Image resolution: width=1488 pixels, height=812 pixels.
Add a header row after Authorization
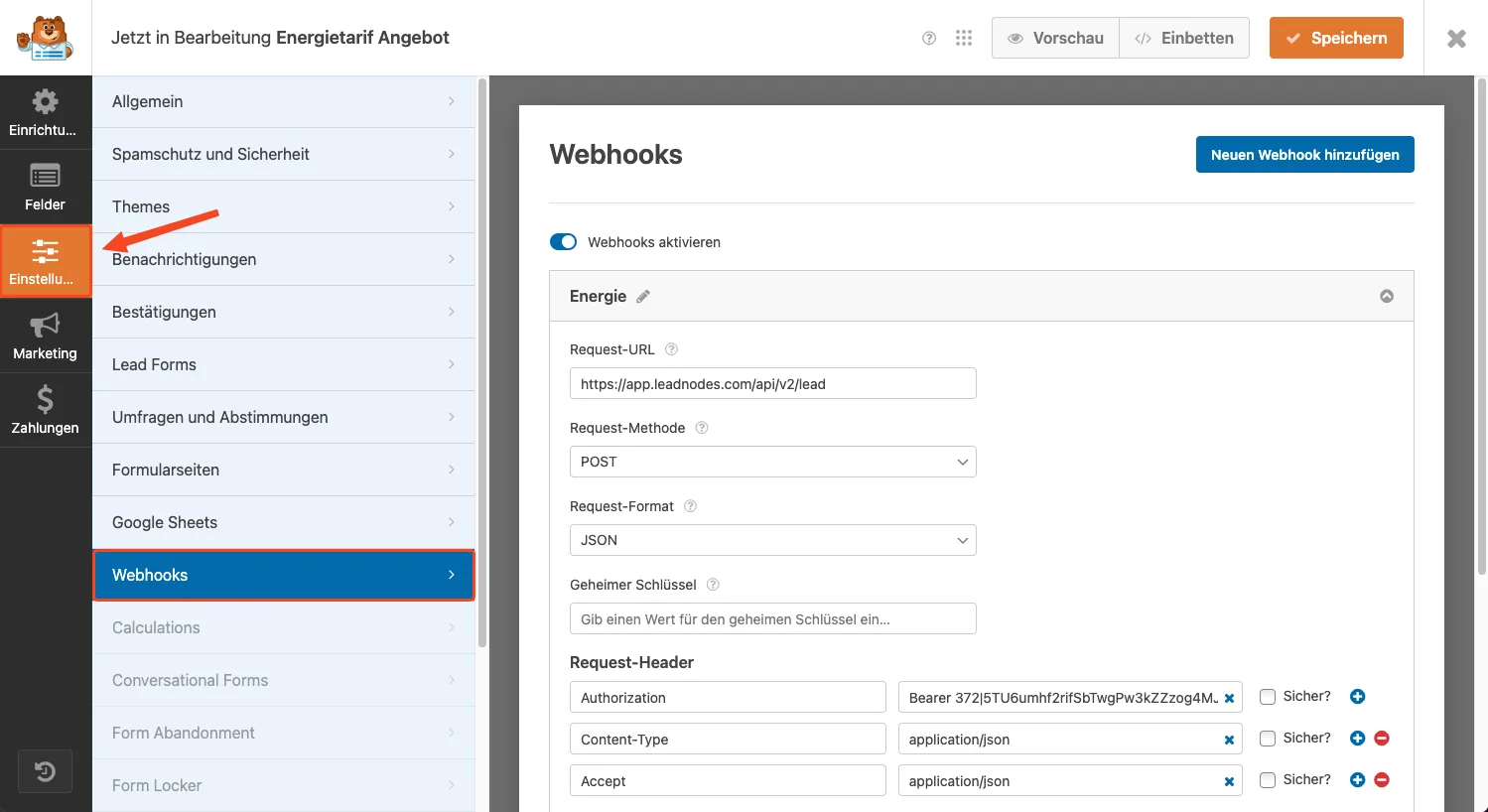tap(1358, 697)
